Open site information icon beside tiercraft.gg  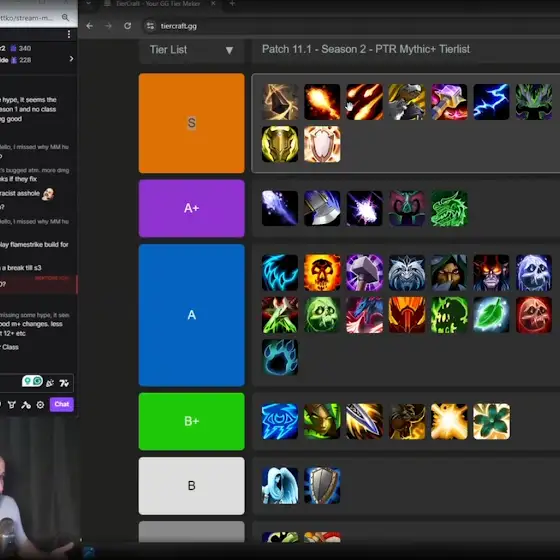[x=150, y=26]
